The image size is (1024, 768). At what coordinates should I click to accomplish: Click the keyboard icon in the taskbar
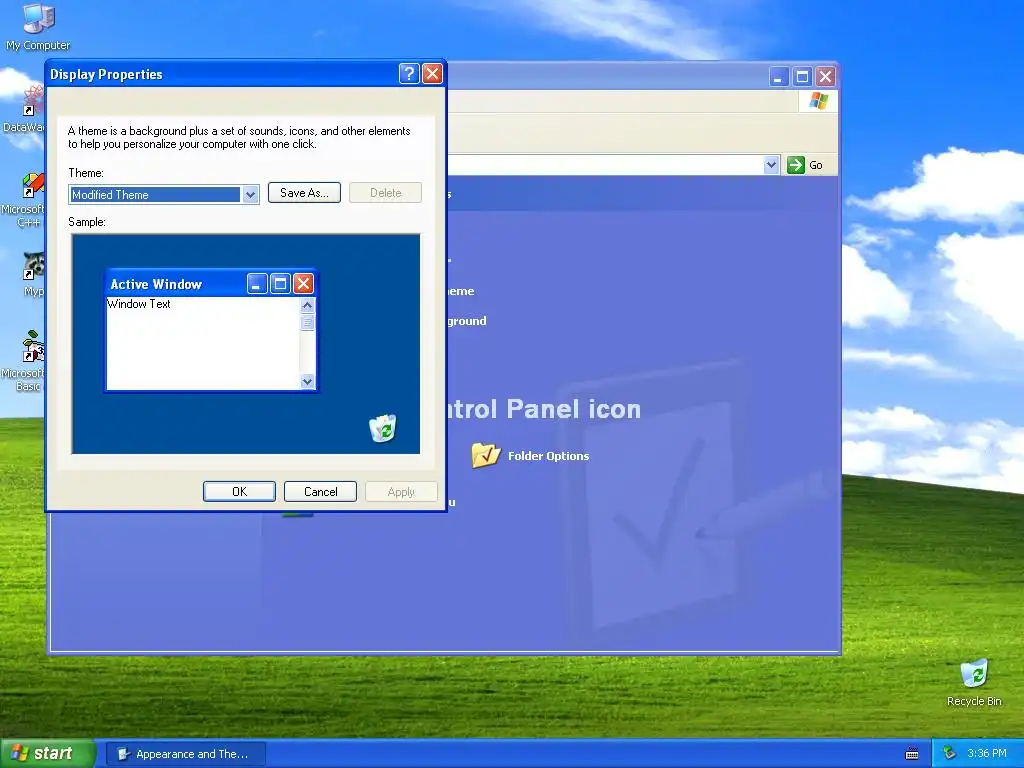[x=912, y=754]
